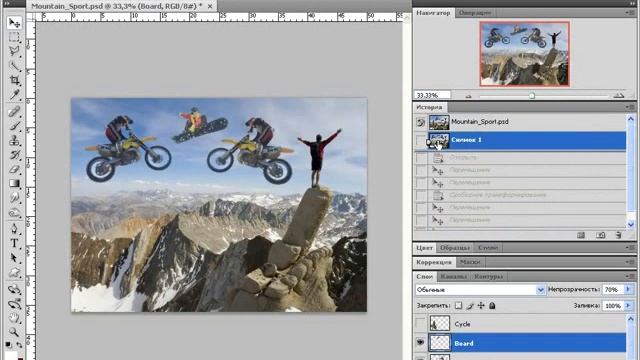Select the Path Selection tool
640x360 pixels.
[x=14, y=258]
